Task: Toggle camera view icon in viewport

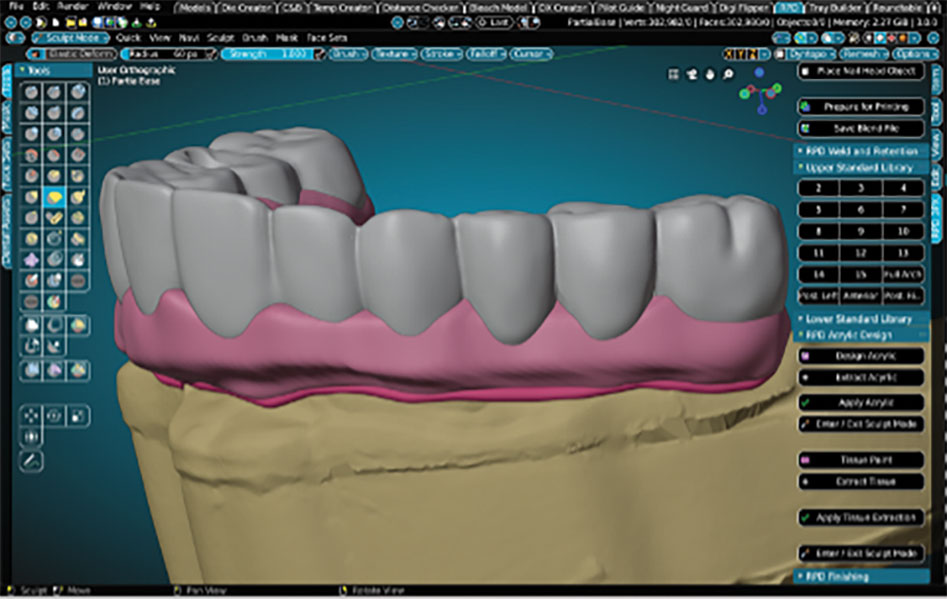Action: pyautogui.click(x=692, y=73)
